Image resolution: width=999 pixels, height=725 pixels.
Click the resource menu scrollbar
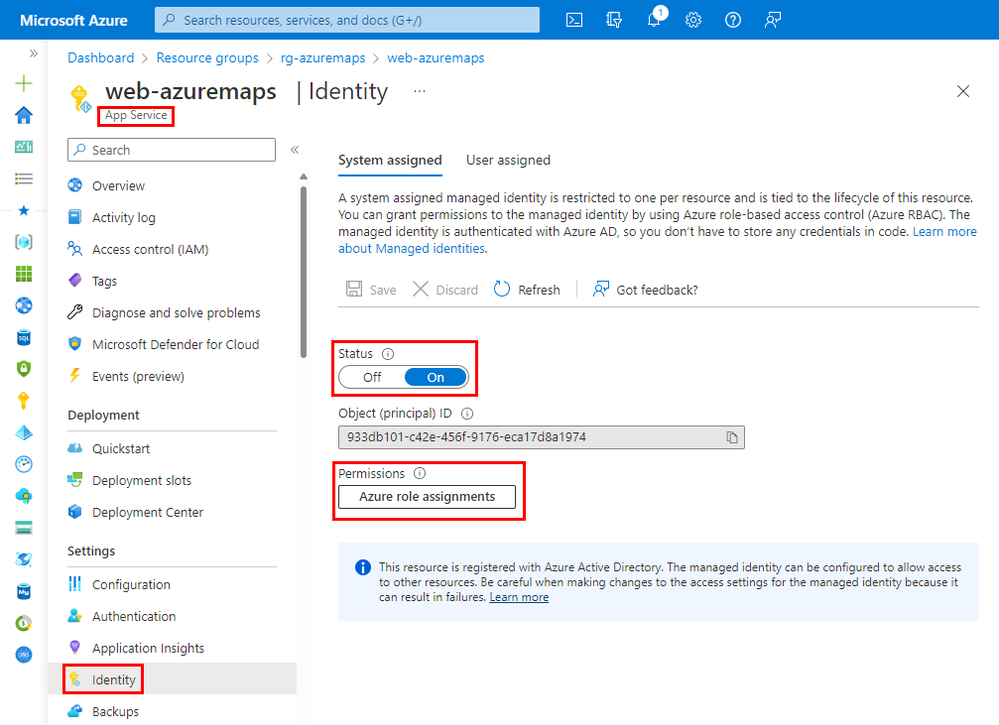click(303, 272)
